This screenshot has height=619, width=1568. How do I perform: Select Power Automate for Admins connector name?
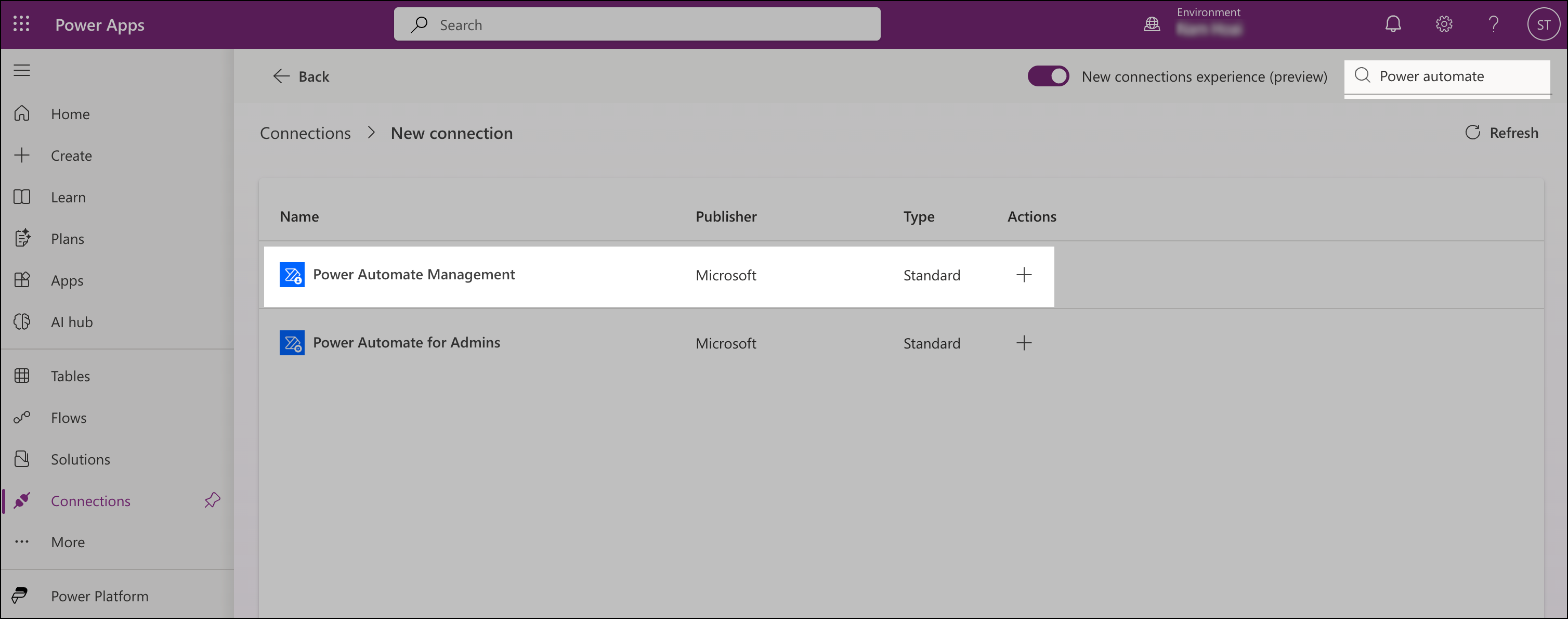pos(407,343)
